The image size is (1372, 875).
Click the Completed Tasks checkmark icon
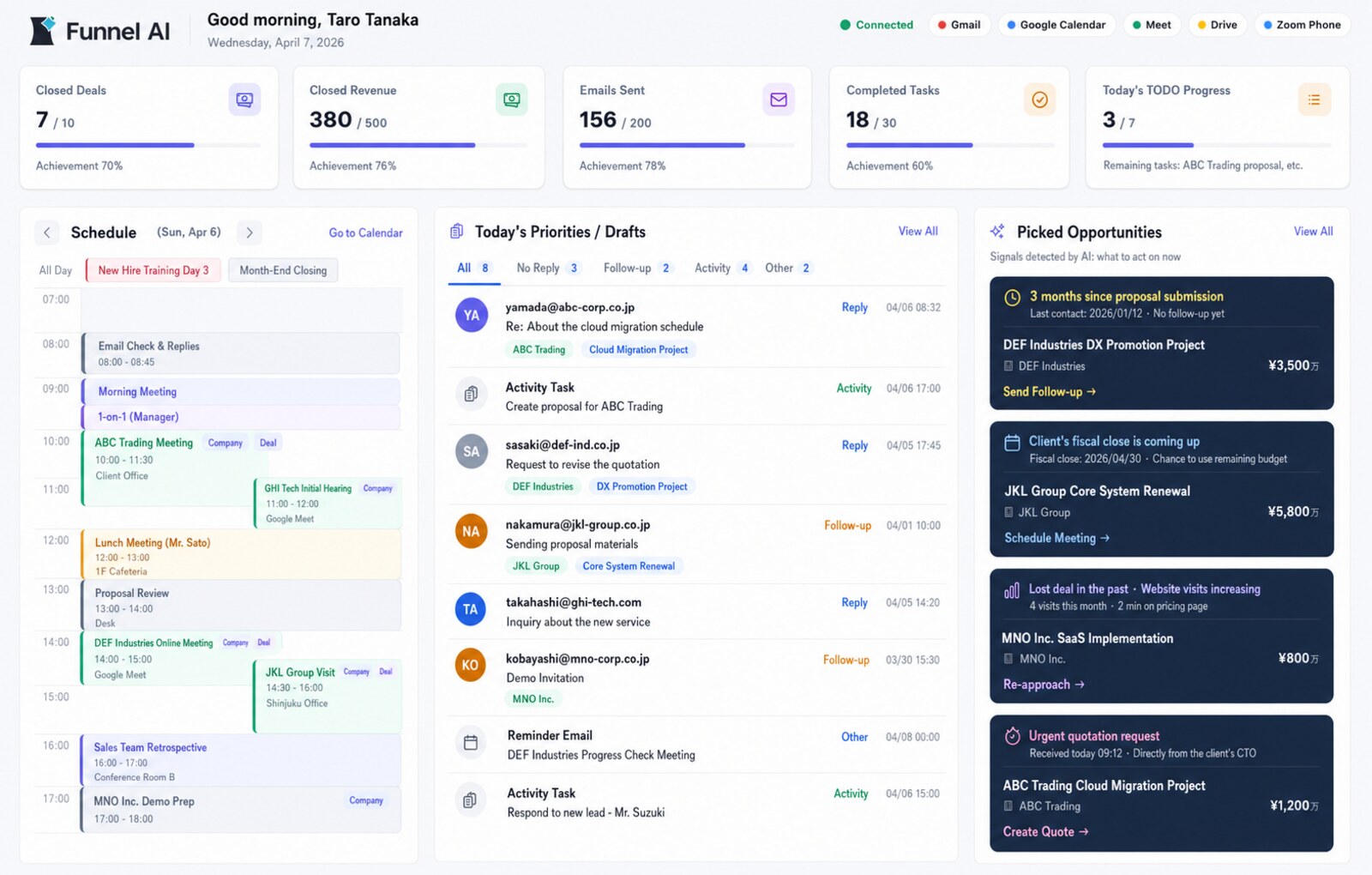1040,100
